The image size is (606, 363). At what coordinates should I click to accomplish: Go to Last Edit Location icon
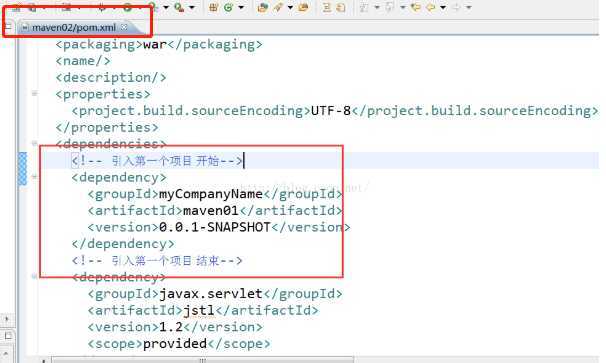(416, 7)
